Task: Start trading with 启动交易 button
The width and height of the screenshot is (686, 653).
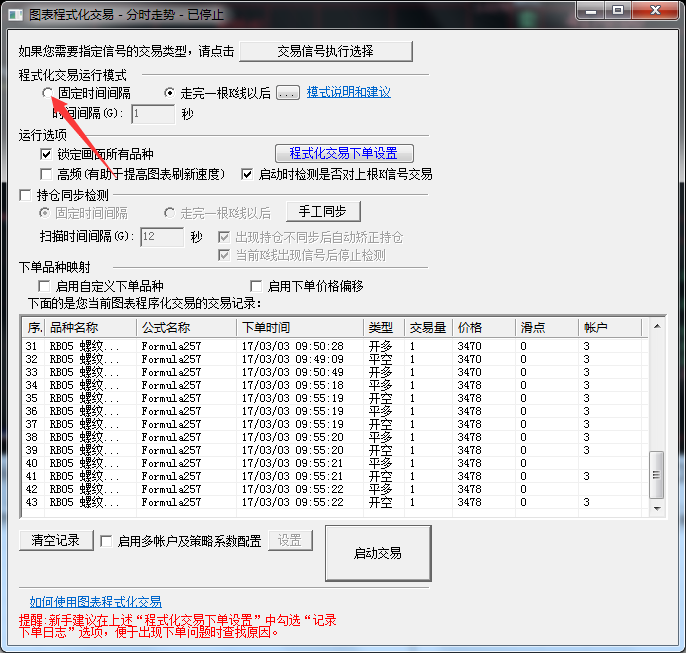Action: tap(378, 554)
